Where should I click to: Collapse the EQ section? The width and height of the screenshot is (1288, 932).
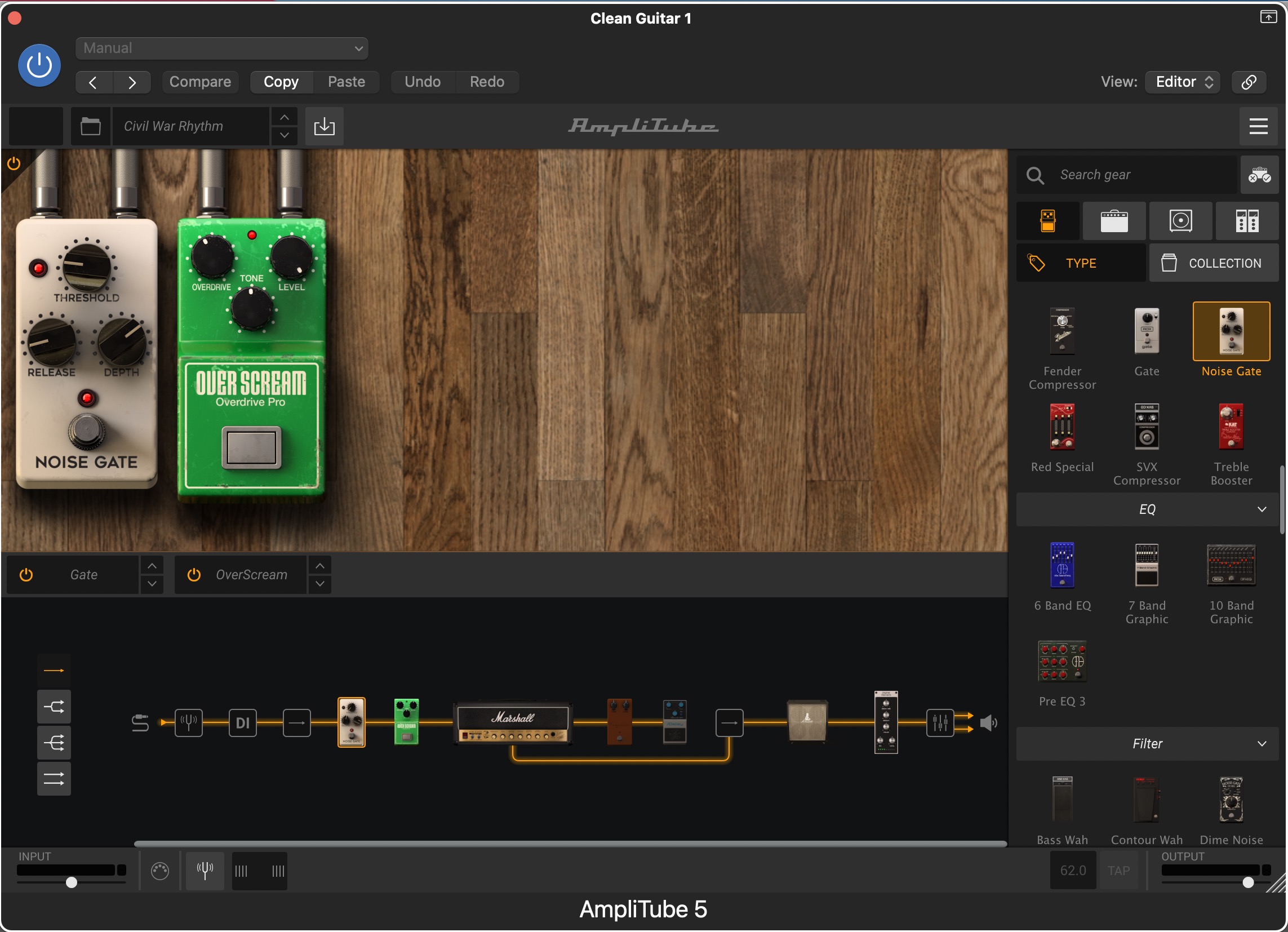click(x=1147, y=509)
